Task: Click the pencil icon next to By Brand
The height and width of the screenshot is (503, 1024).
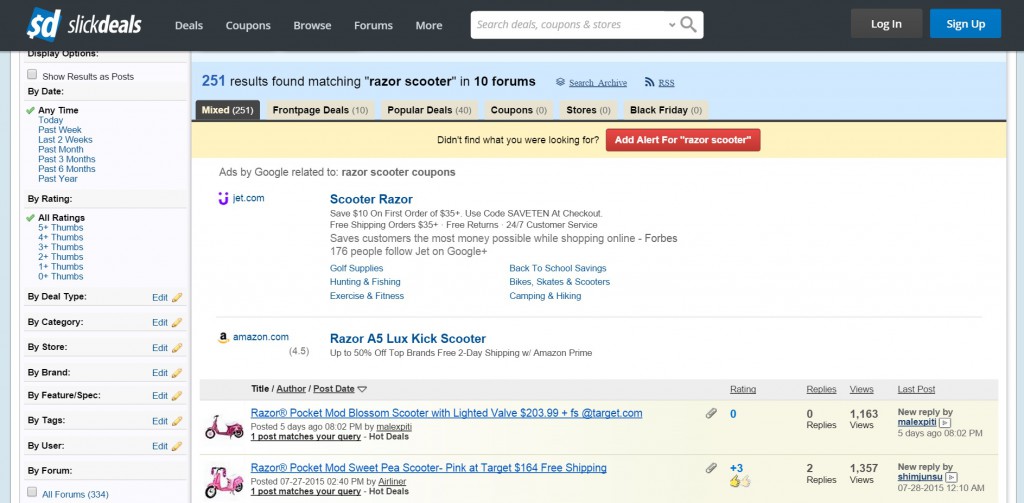Action: tap(177, 373)
